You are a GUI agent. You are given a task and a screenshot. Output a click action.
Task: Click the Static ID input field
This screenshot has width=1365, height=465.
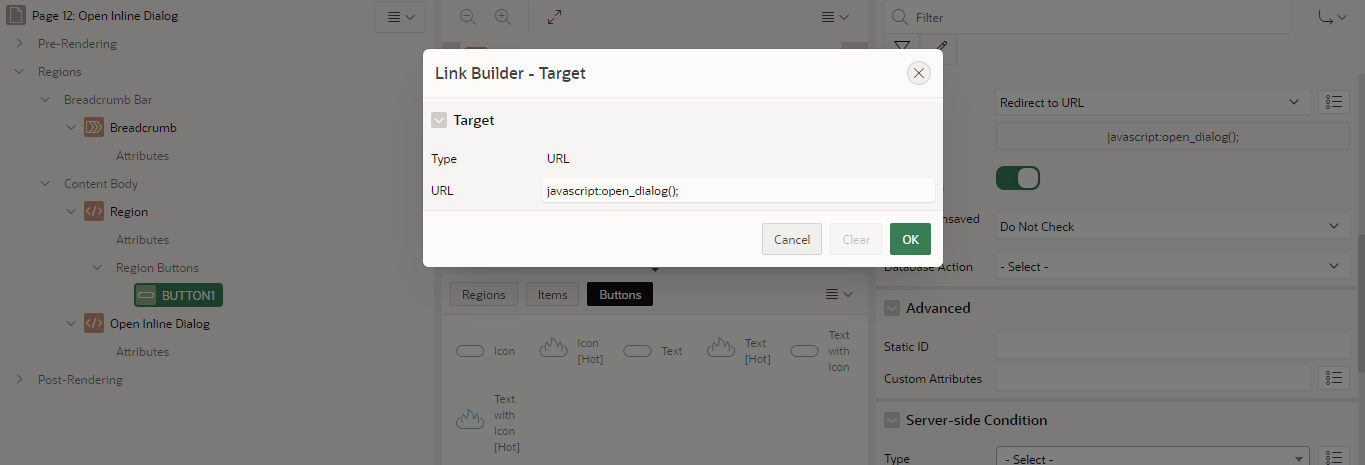pos(1172,346)
